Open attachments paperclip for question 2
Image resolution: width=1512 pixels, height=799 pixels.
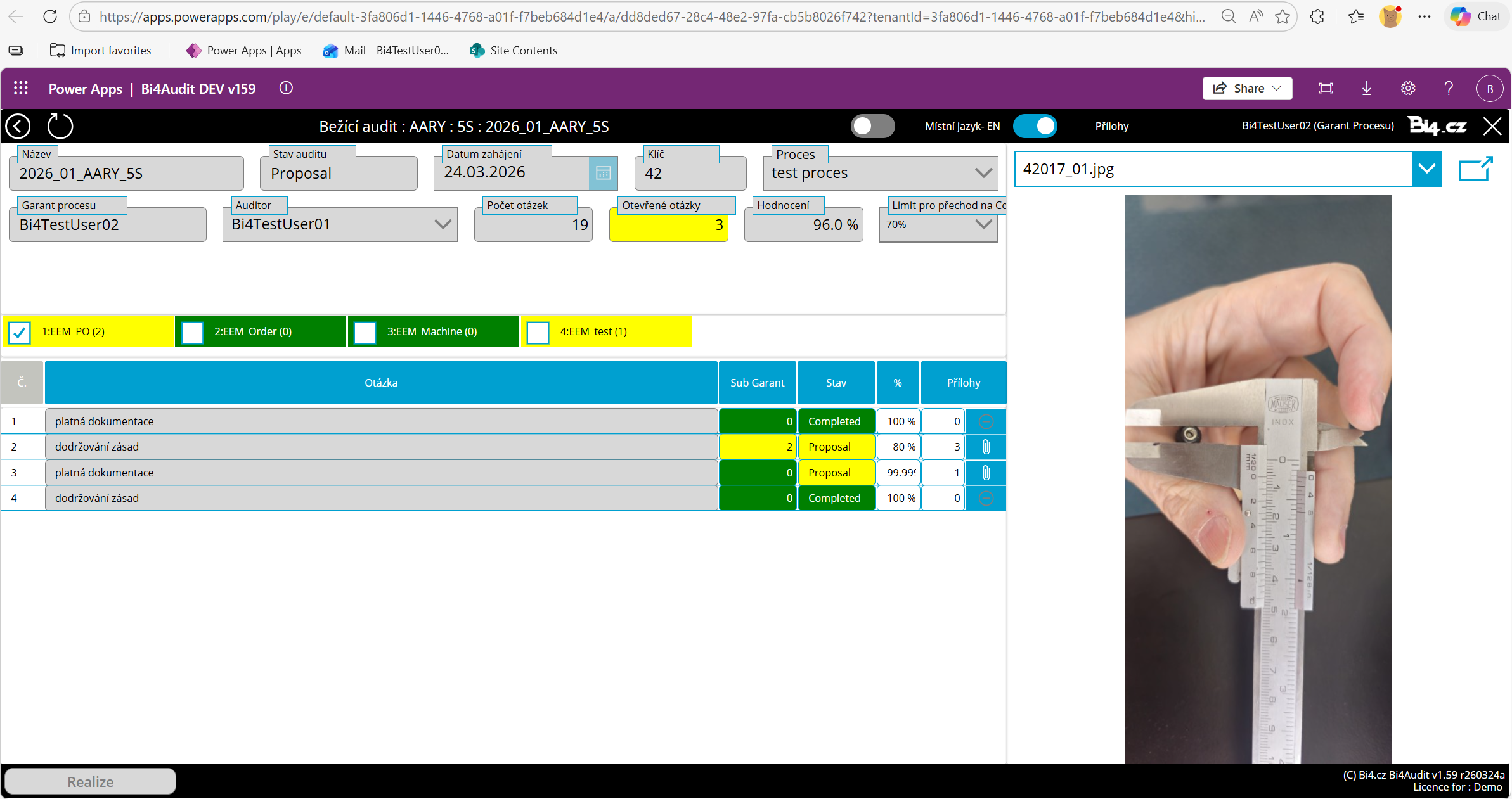coord(986,447)
